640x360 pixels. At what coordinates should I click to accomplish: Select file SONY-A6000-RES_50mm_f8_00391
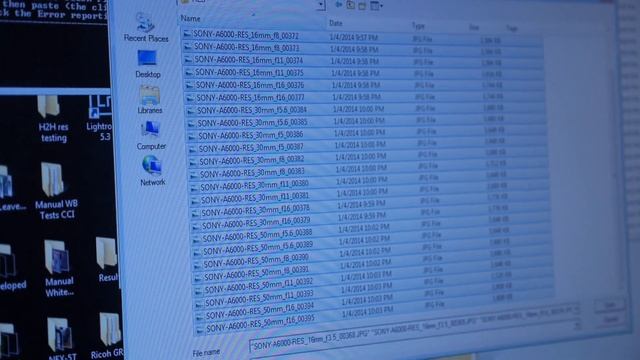pos(257,273)
